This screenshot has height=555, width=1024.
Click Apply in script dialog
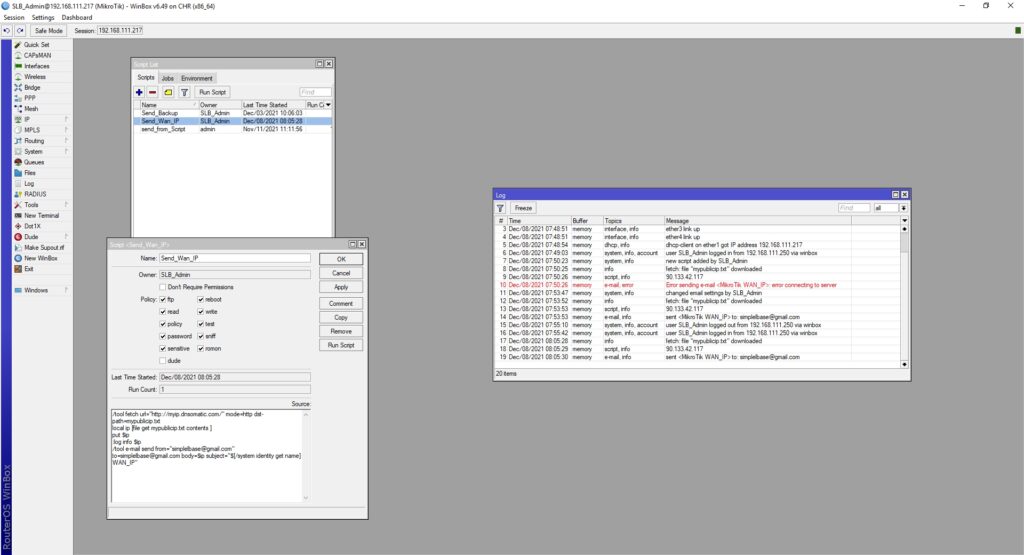341,287
